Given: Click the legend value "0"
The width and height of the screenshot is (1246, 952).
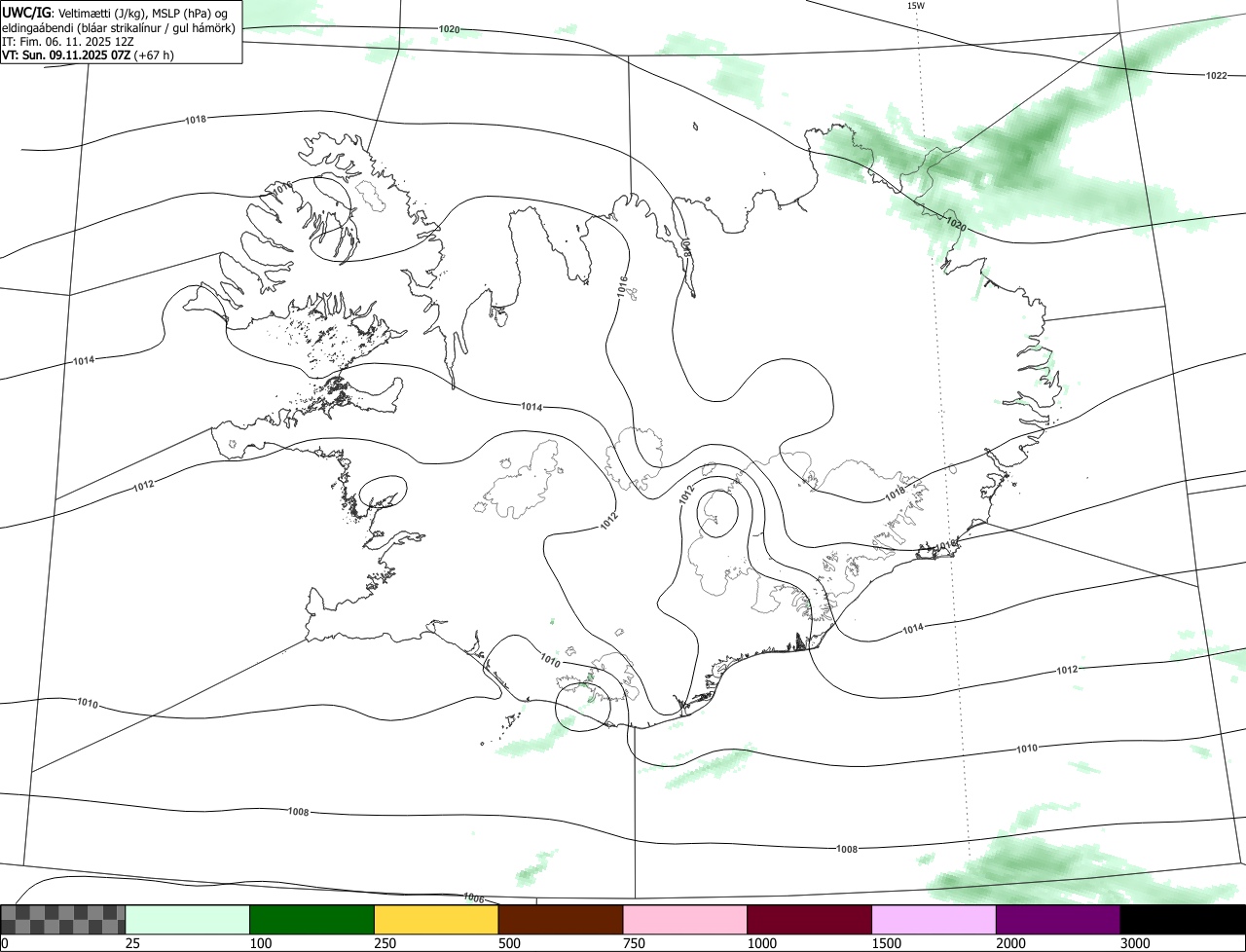Looking at the screenshot, I should click(4, 943).
